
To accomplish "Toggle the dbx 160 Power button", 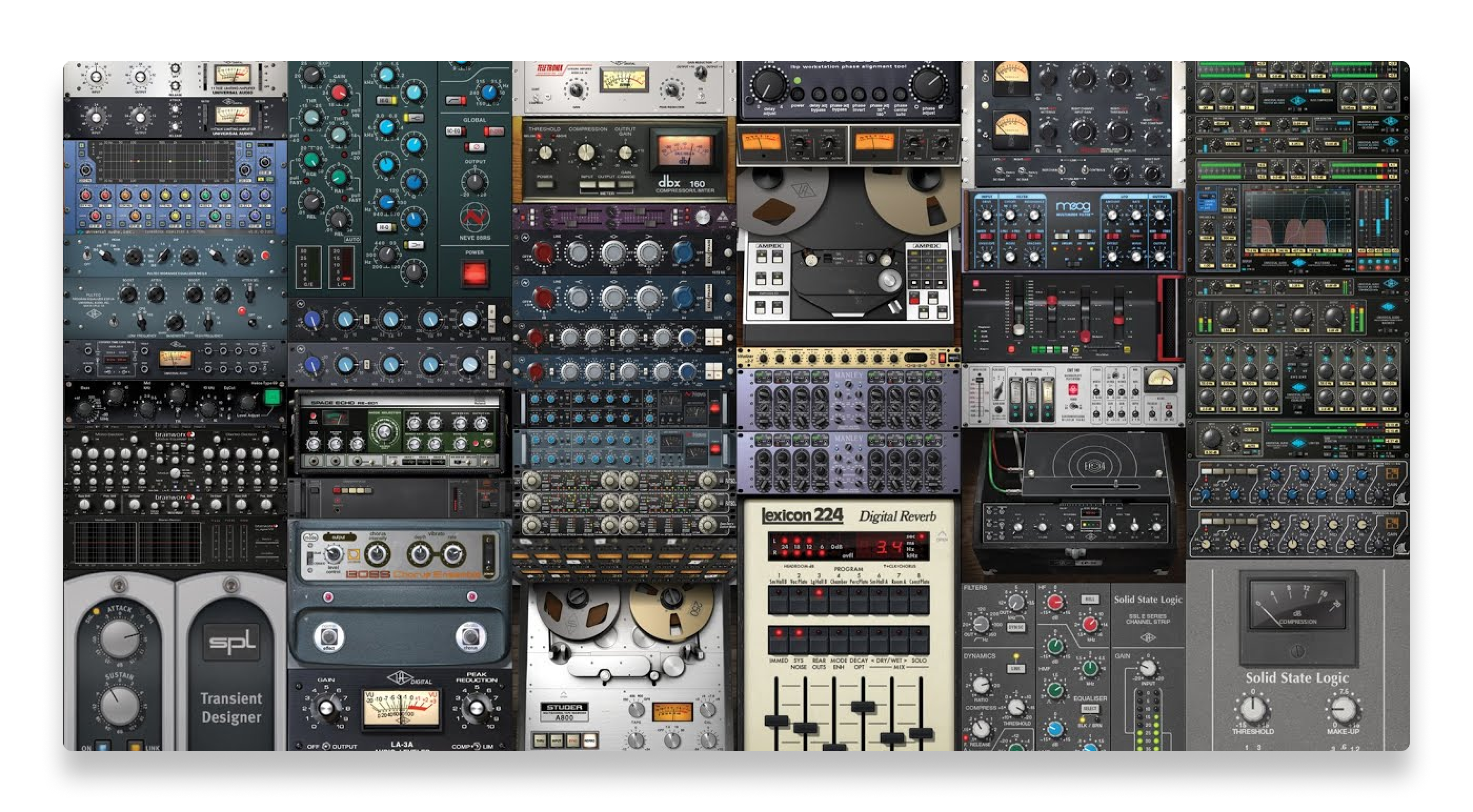I will [x=544, y=184].
